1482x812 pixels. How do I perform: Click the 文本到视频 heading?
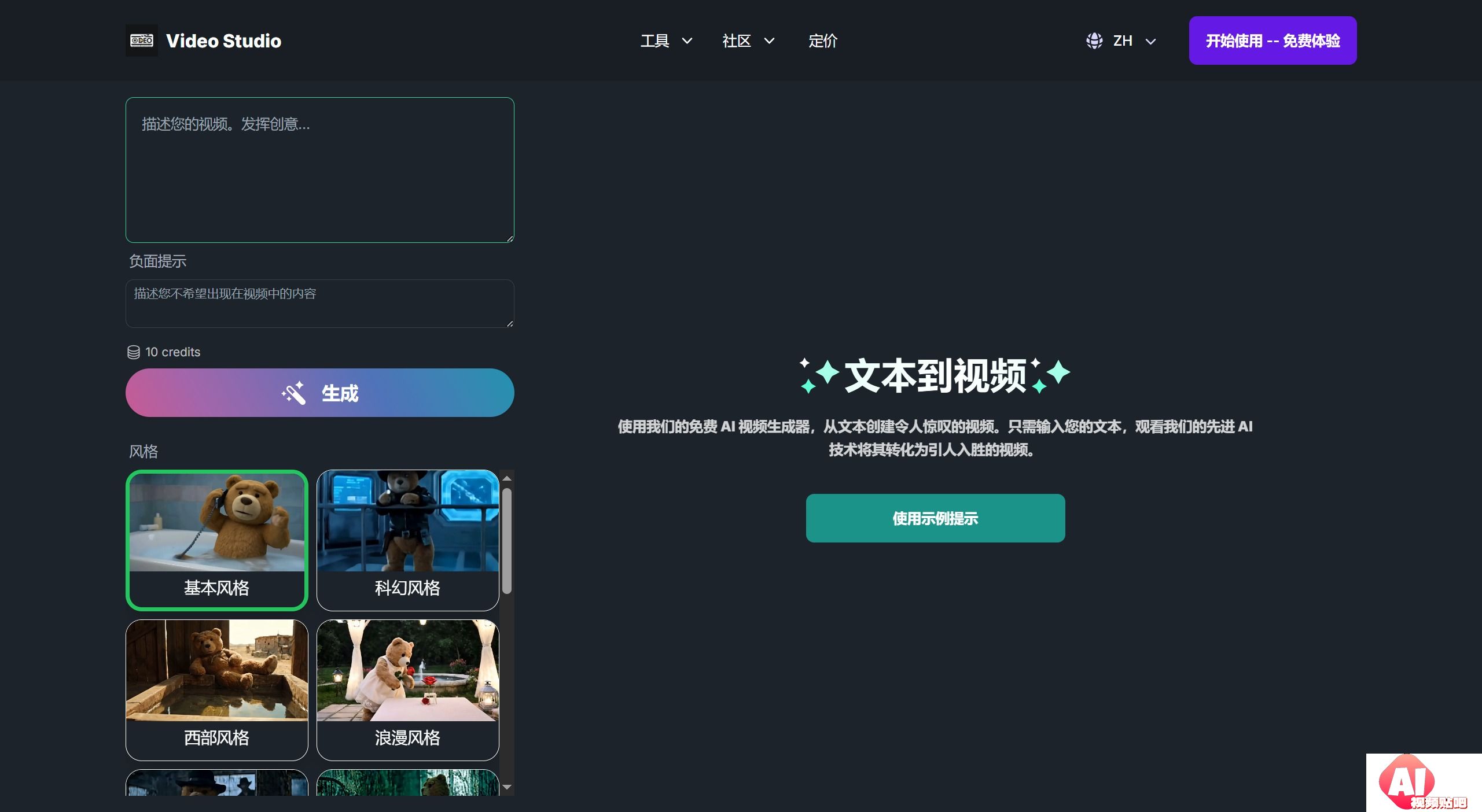(935, 376)
